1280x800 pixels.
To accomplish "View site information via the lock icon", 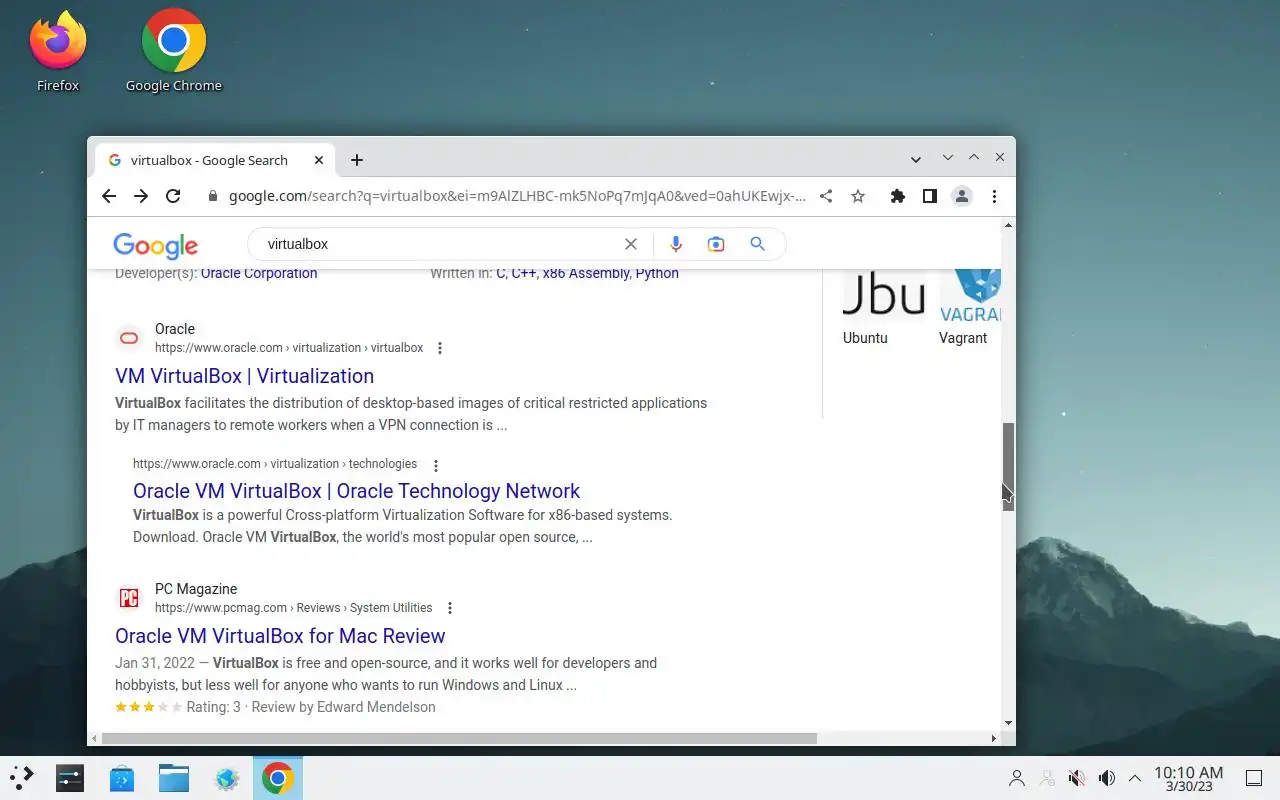I will [212, 196].
